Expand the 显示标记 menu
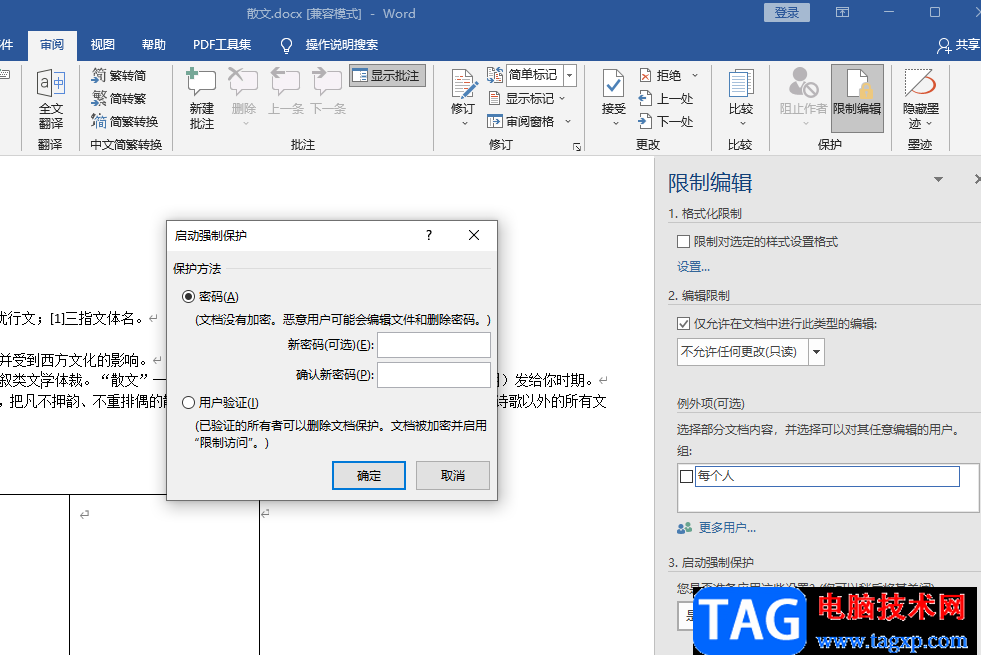This screenshot has width=981, height=655. pos(529,99)
